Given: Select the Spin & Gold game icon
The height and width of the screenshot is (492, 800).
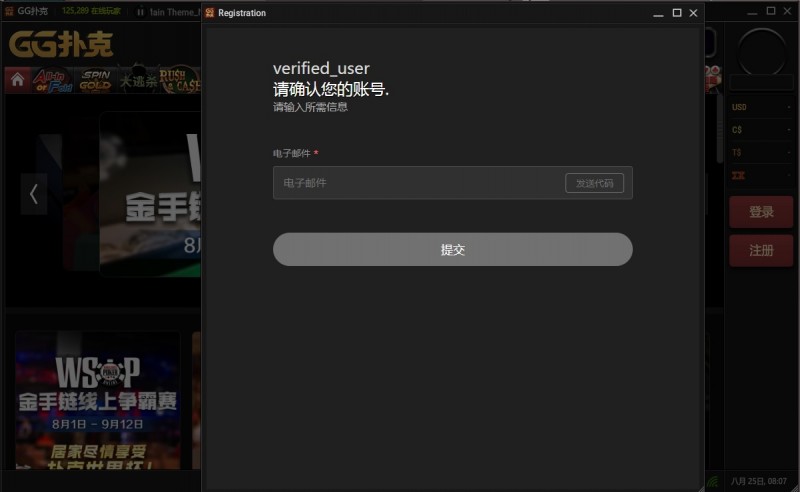Looking at the screenshot, I should click(x=96, y=80).
